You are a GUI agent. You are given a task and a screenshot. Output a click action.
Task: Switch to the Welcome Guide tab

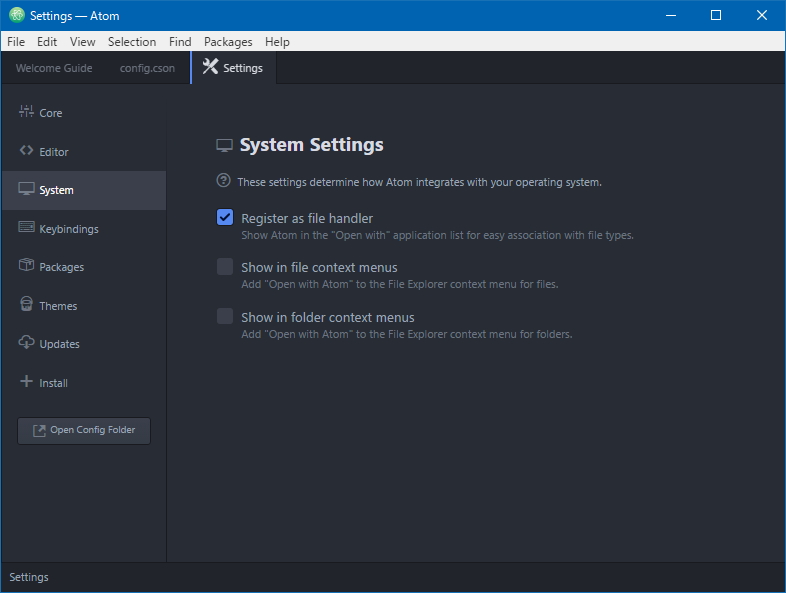[x=54, y=68]
